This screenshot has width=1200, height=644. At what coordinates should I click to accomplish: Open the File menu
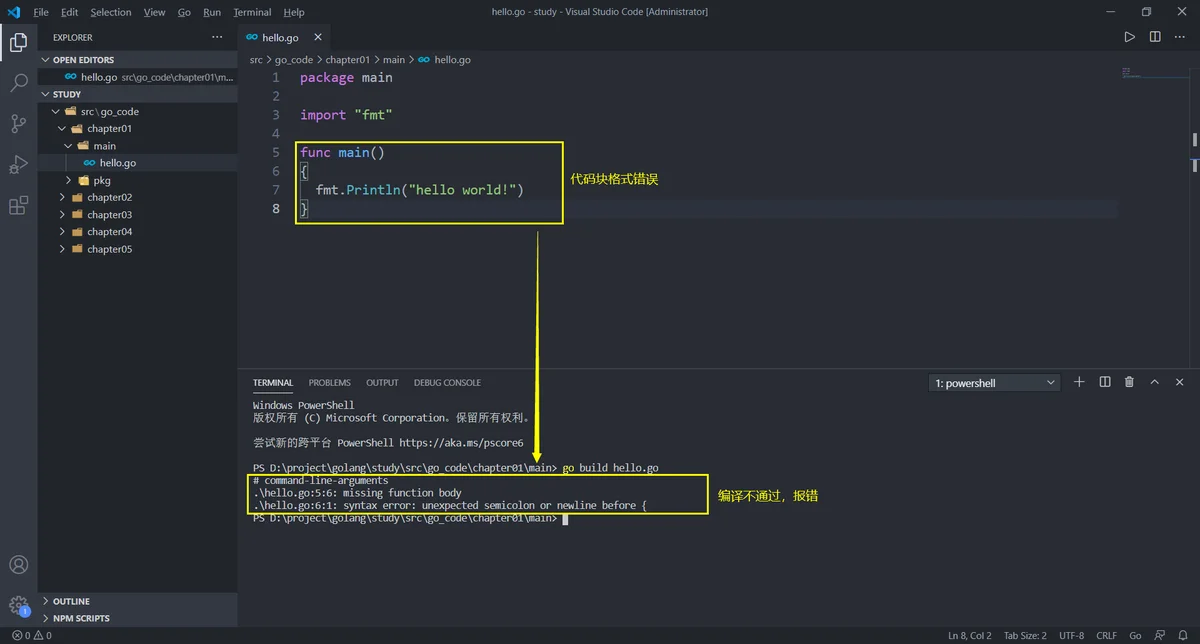(x=41, y=12)
